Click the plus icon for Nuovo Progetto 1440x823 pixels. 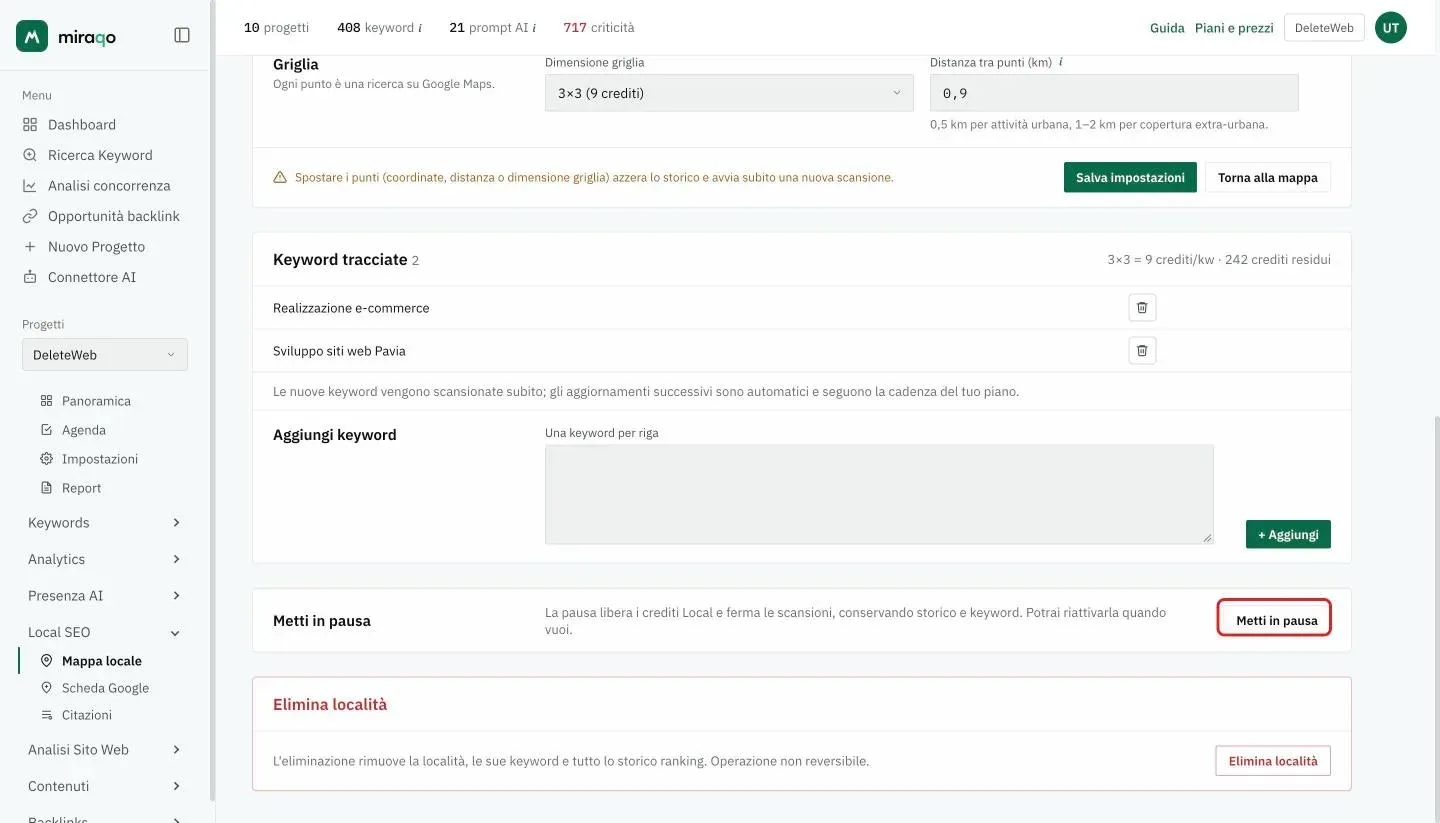point(30,247)
